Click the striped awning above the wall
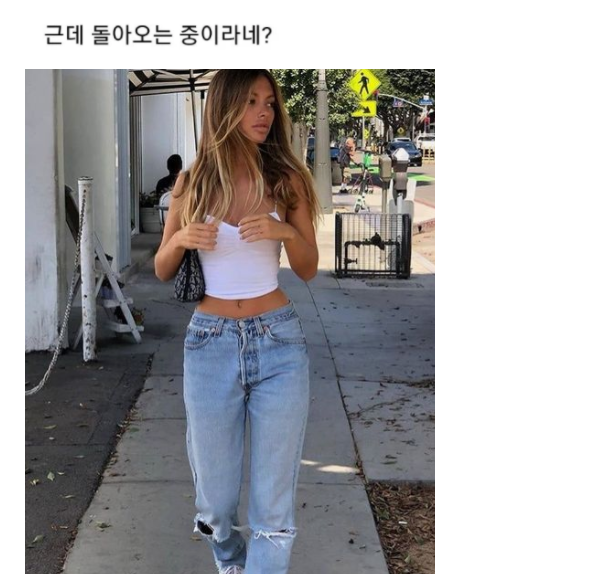 tap(169, 82)
